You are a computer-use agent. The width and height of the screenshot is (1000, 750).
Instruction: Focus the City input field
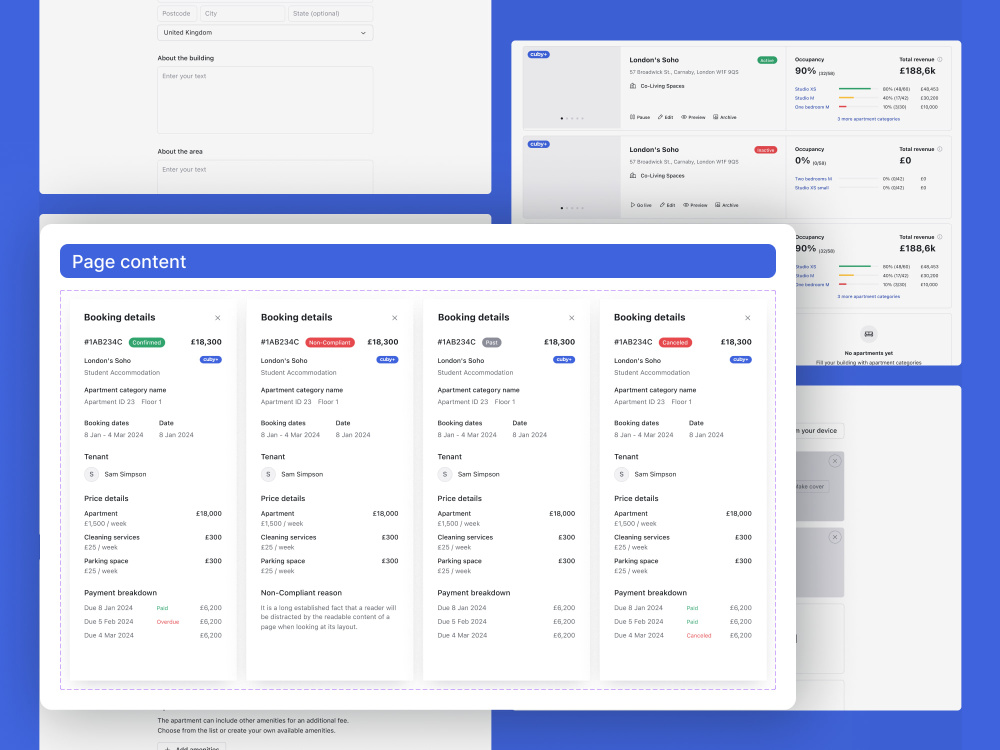pyautogui.click(x=242, y=13)
